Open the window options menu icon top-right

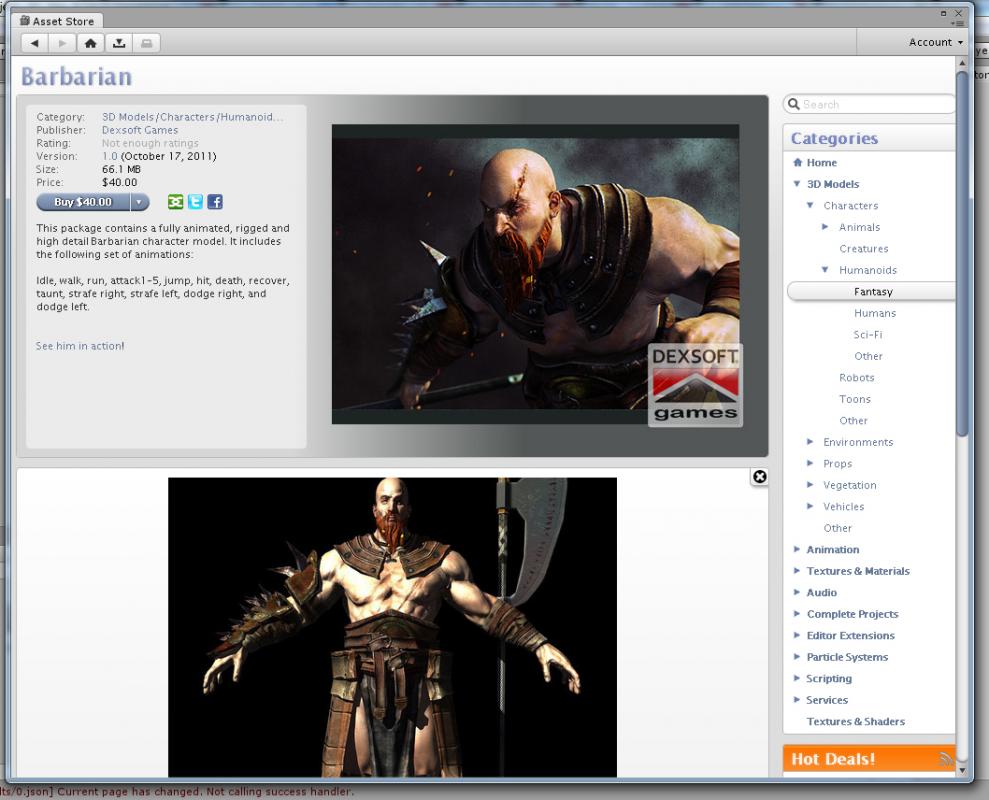coord(958,23)
